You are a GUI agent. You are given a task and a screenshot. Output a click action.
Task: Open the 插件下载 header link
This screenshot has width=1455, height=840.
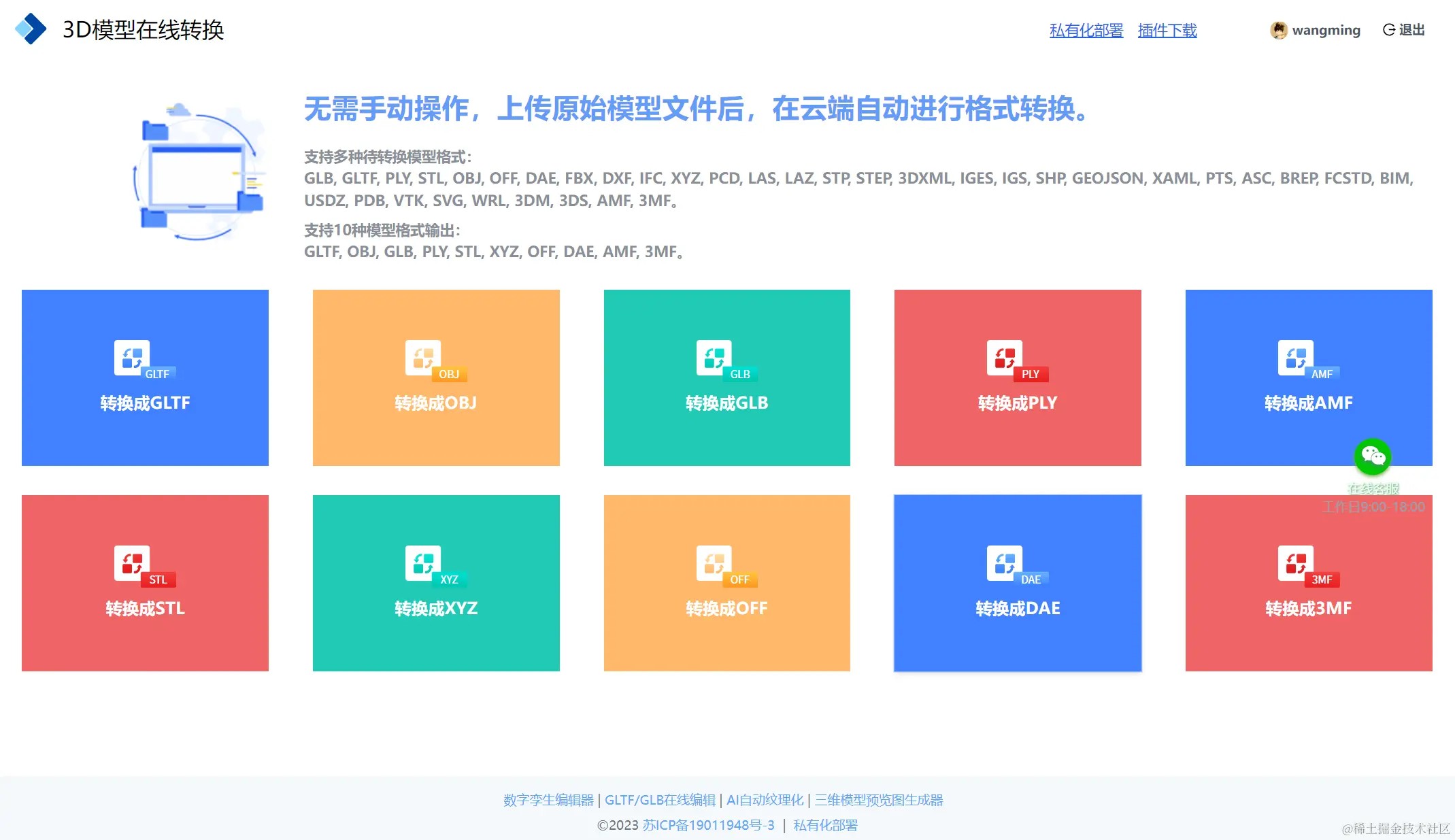pyautogui.click(x=1167, y=30)
